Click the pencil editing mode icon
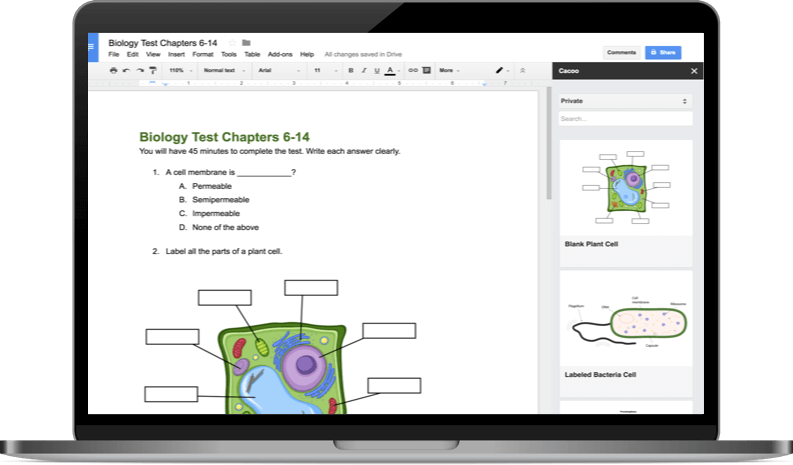Screen dimensions: 793x465 pos(499,71)
